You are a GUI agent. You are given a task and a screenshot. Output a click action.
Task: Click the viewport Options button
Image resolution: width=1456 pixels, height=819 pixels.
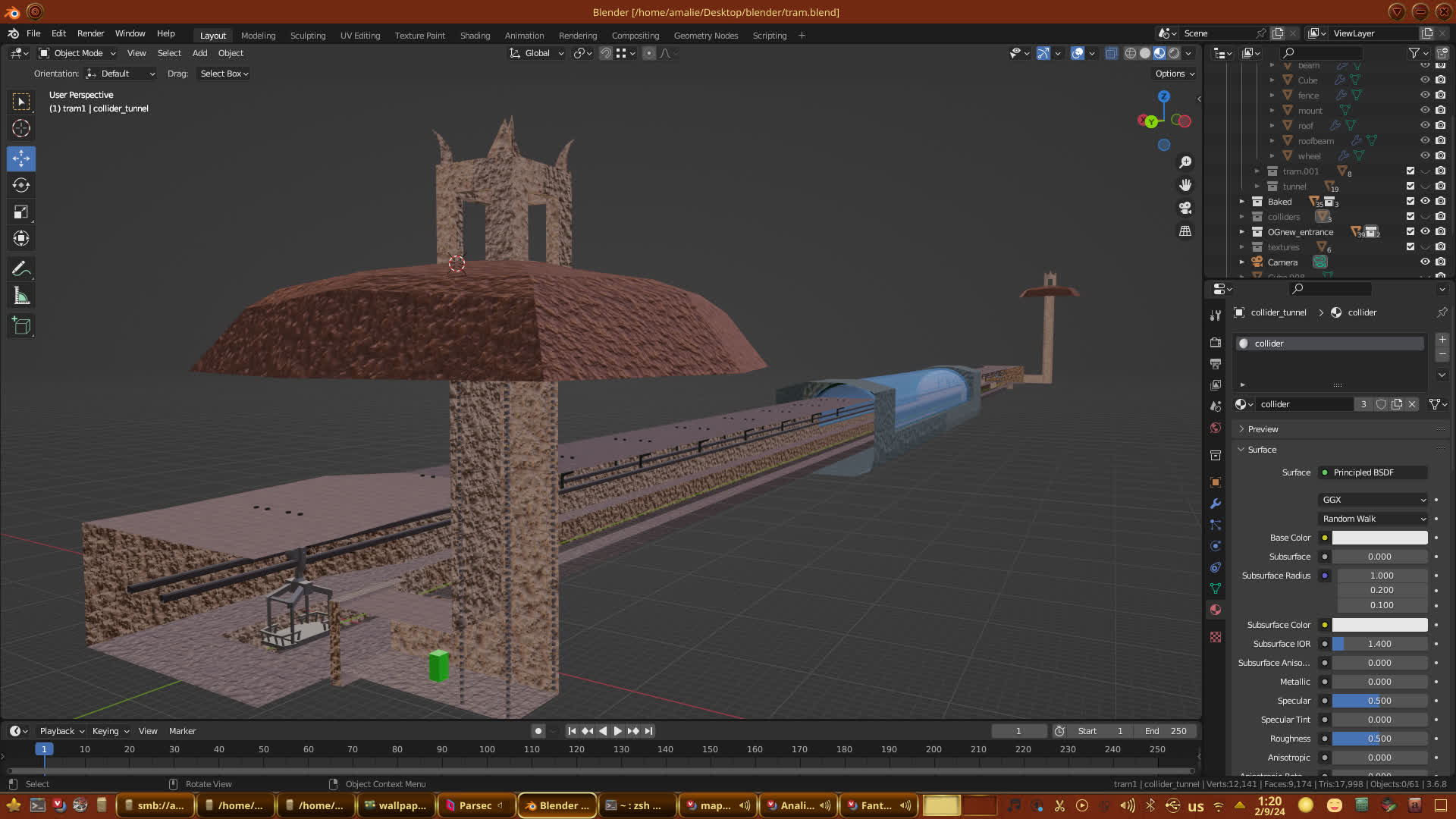pos(1174,74)
